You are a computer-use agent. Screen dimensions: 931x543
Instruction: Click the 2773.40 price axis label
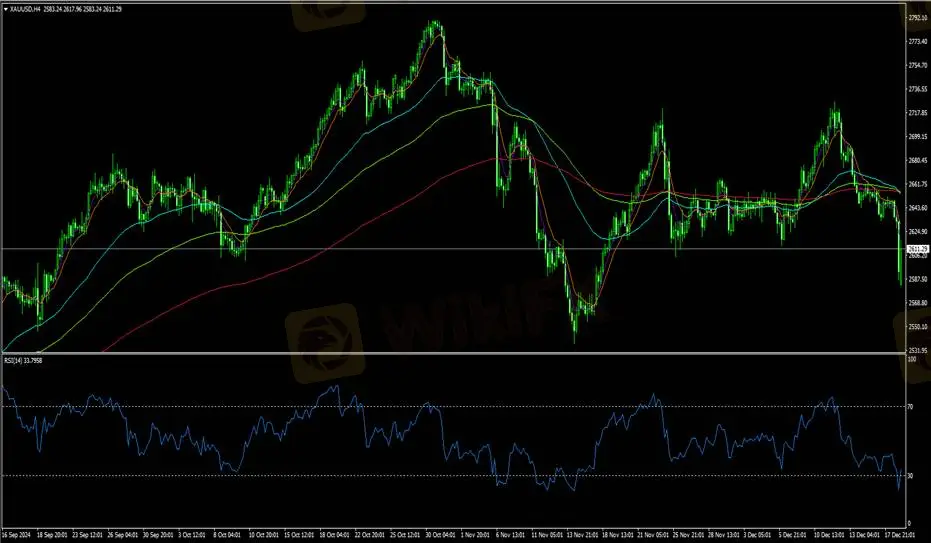tap(918, 42)
